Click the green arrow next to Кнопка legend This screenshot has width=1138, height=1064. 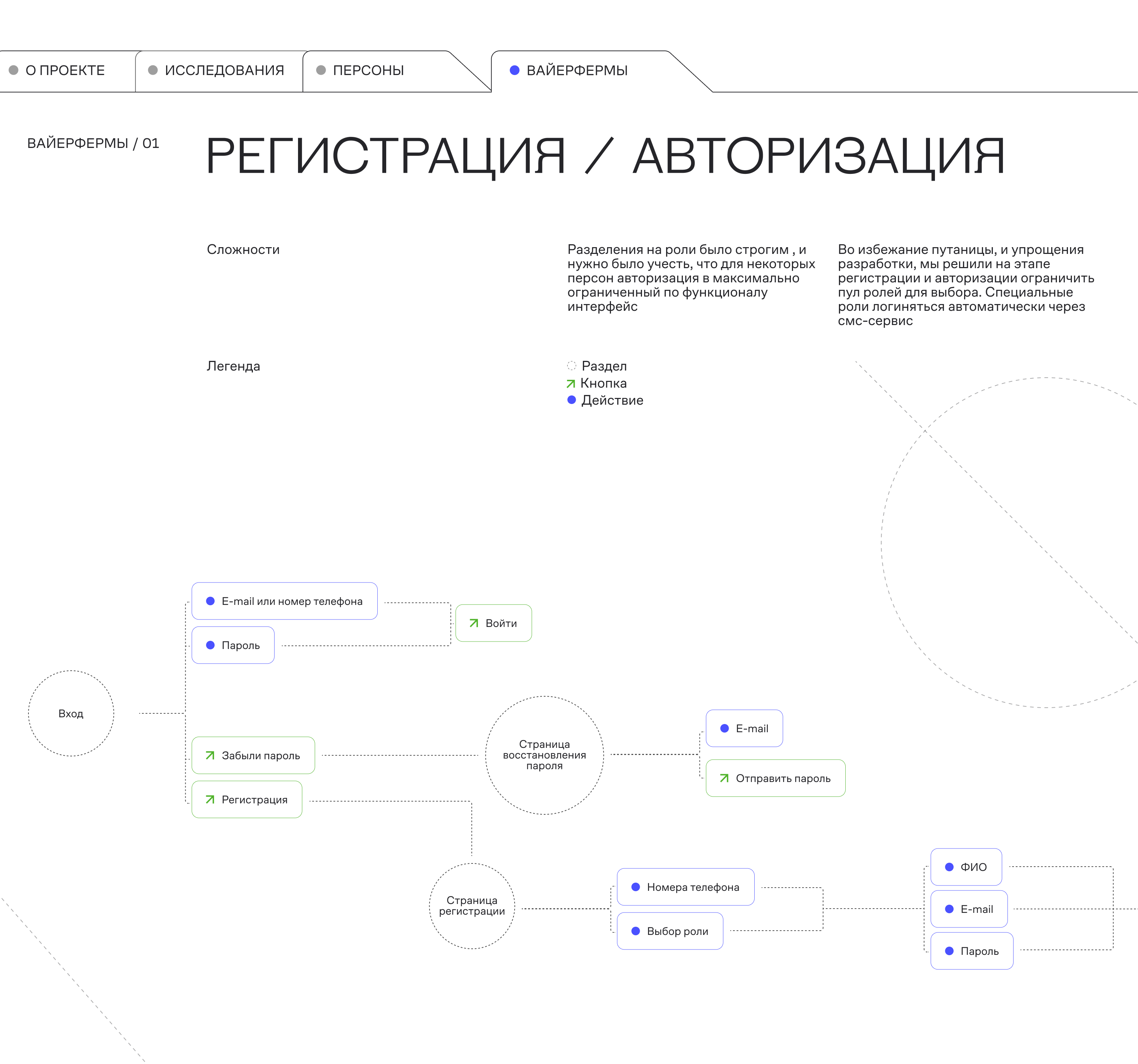pyautogui.click(x=571, y=383)
